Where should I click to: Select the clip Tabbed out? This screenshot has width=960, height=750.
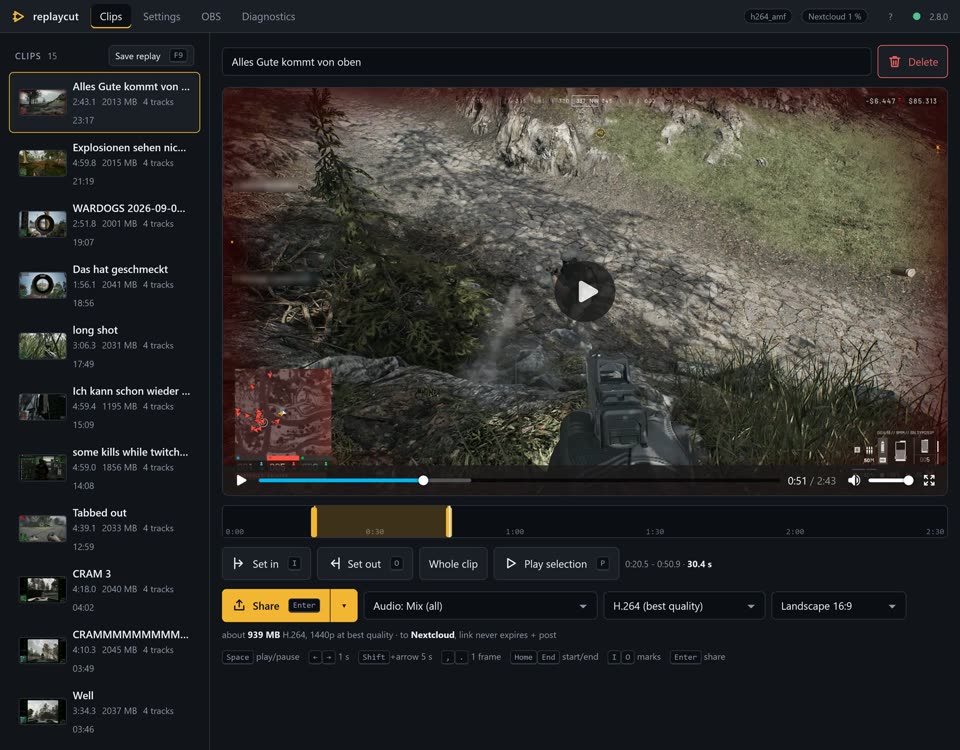tap(105, 529)
